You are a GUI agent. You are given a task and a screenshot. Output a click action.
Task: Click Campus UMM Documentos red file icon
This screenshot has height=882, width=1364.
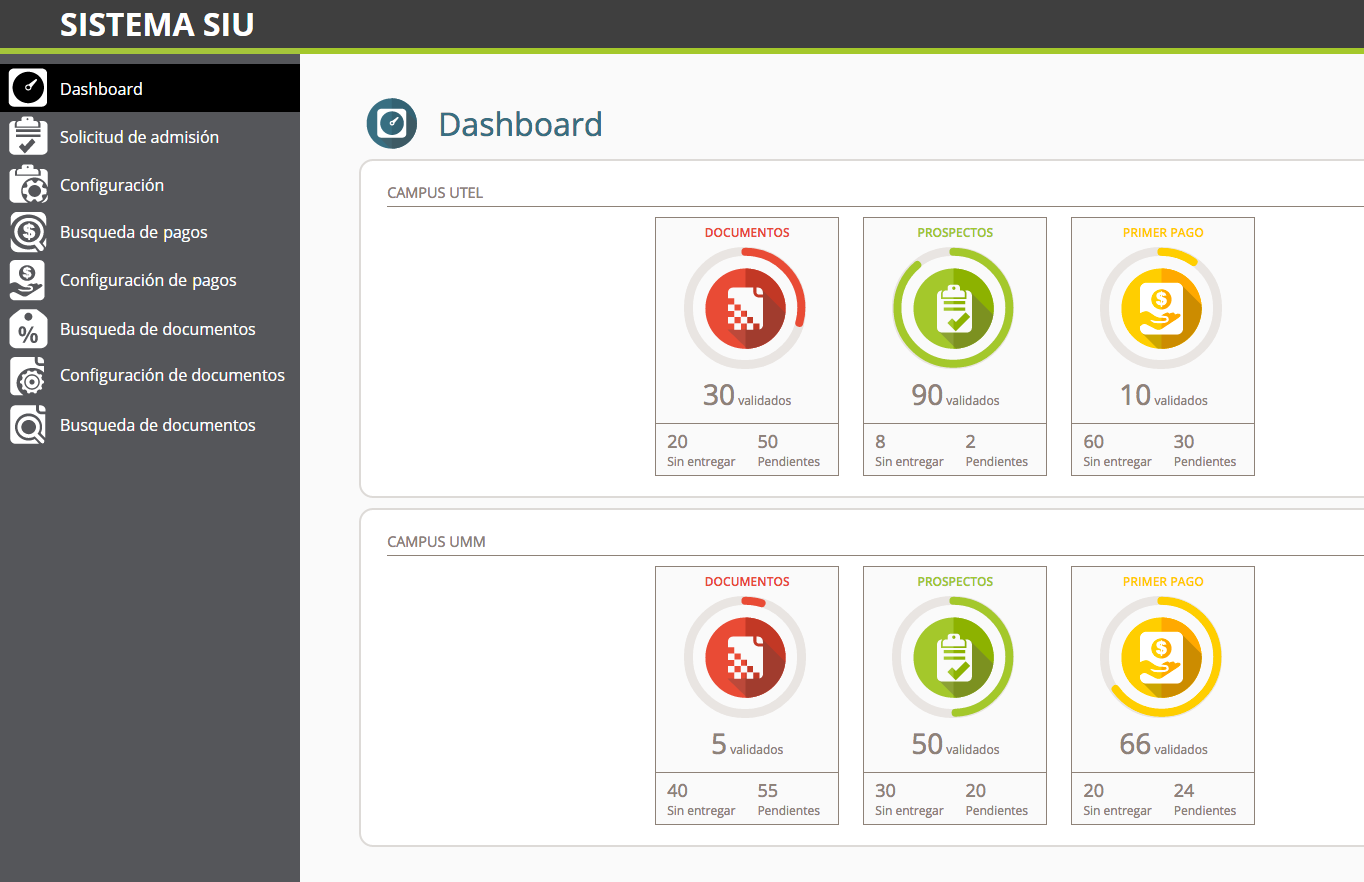(x=745, y=657)
